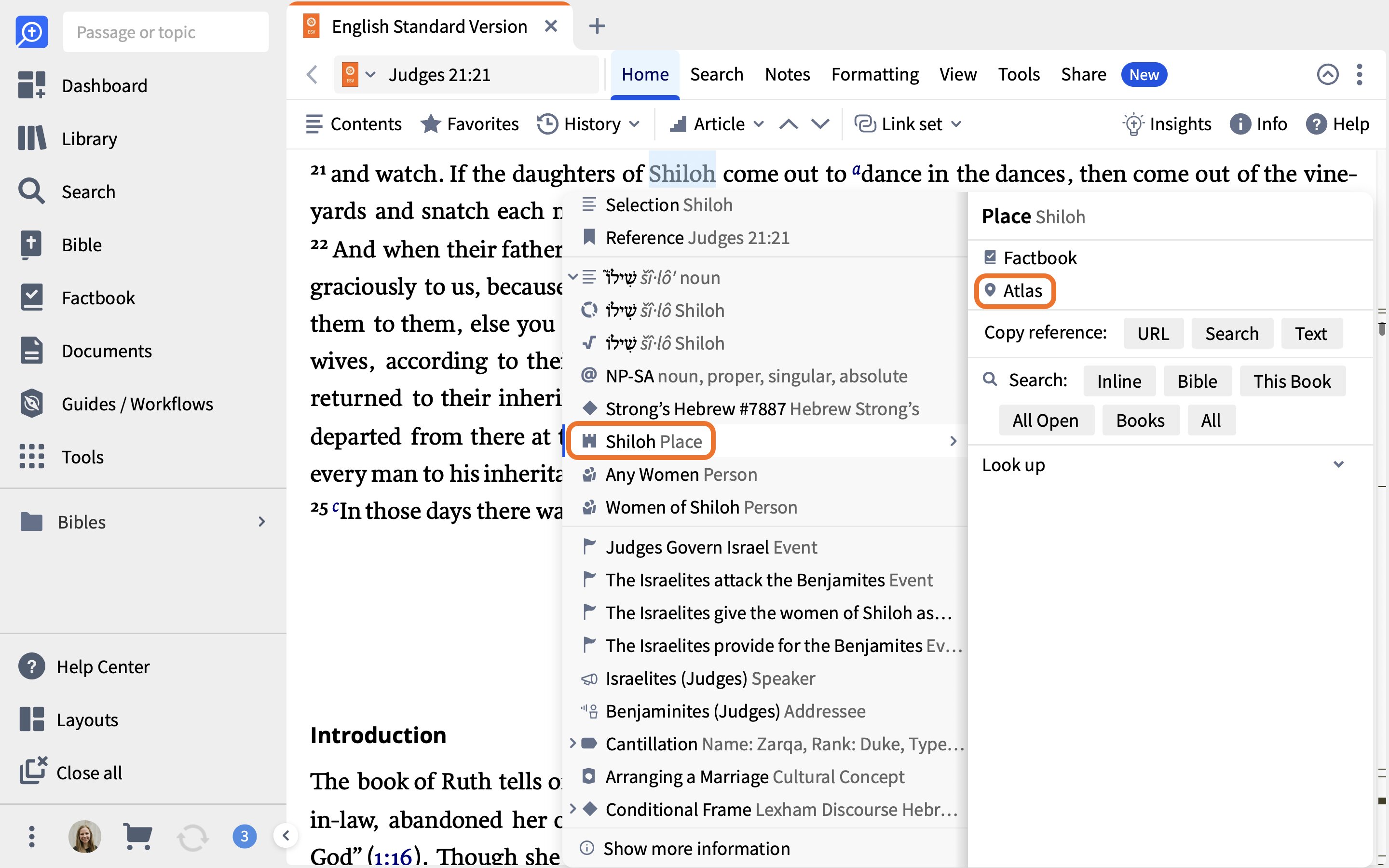1389x868 pixels.
Task: Switch to the Share tab
Action: 1084,75
